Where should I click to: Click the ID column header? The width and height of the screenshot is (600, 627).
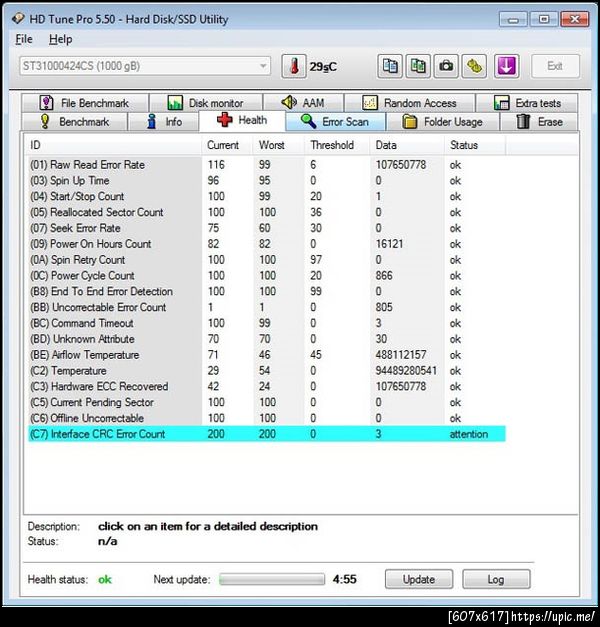114,145
